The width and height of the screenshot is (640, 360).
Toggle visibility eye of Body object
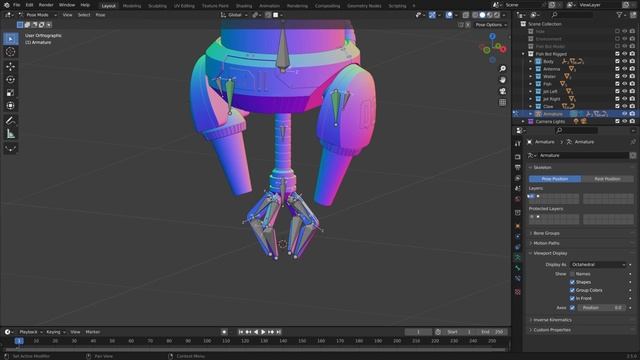coord(625,61)
